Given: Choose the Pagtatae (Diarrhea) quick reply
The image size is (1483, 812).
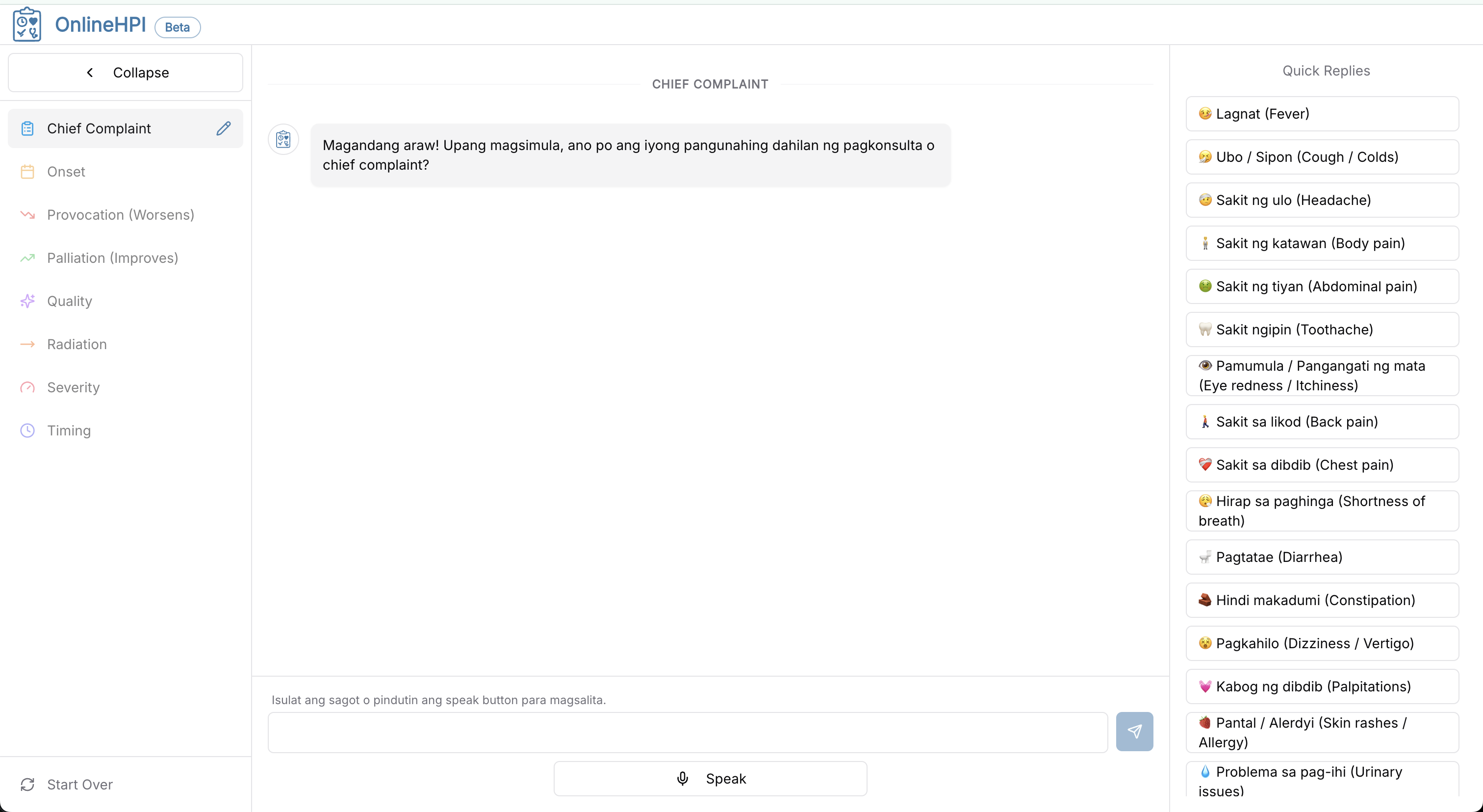Looking at the screenshot, I should tap(1322, 557).
